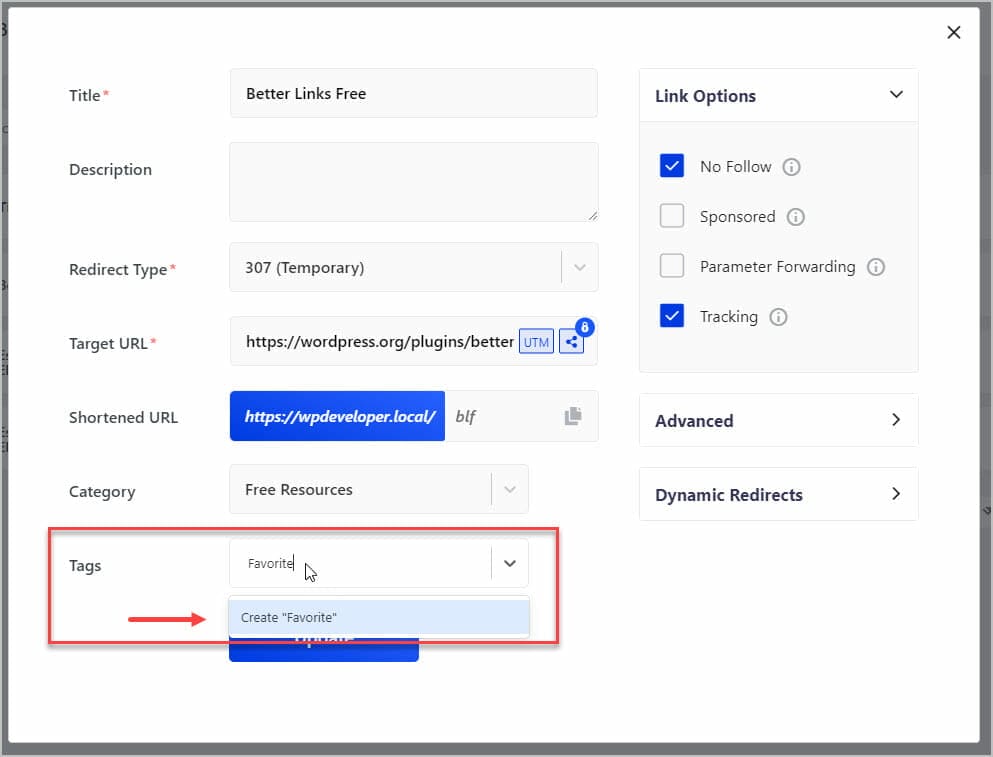Uncheck the No Follow checkbox
The height and width of the screenshot is (757, 993).
pyautogui.click(x=672, y=166)
